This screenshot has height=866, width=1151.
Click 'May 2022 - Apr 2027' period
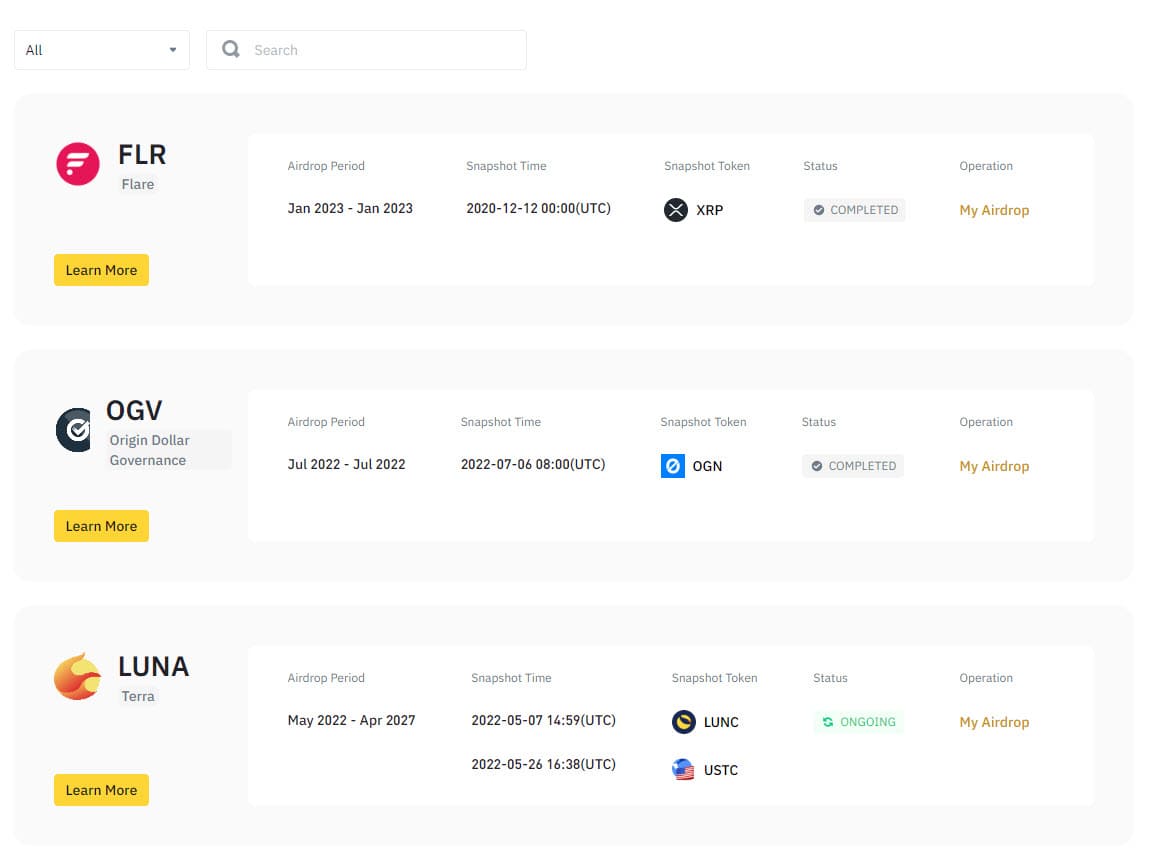[x=352, y=721]
